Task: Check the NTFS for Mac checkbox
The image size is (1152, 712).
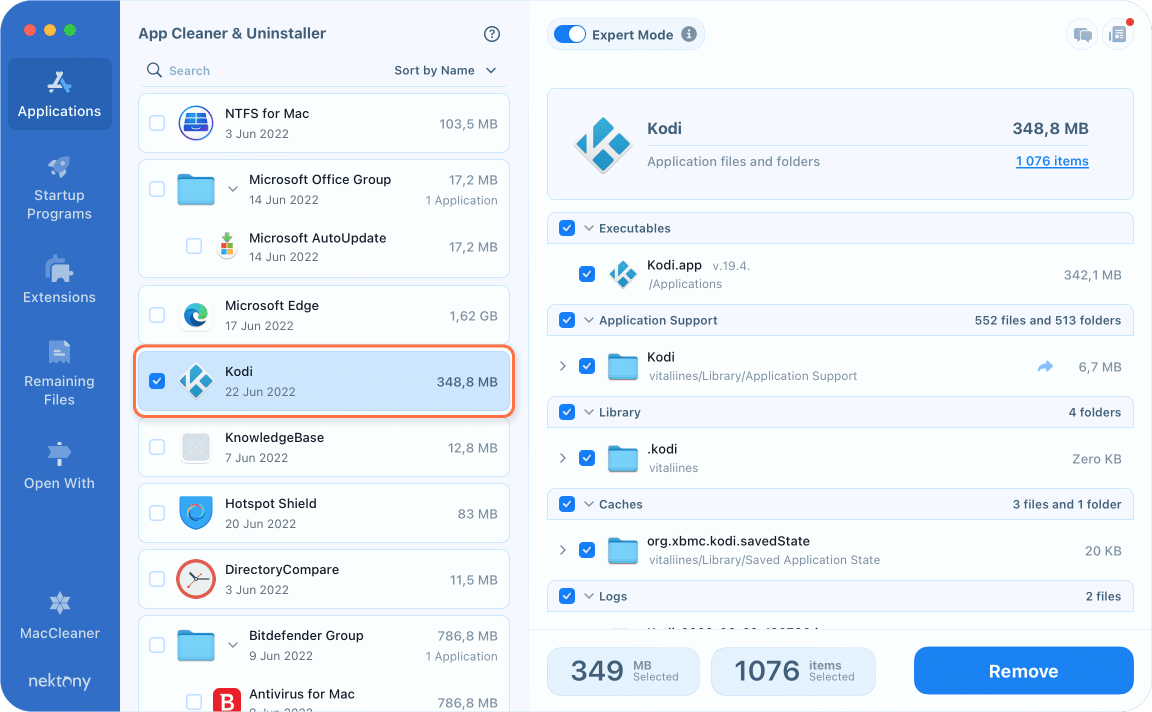Action: coord(157,123)
